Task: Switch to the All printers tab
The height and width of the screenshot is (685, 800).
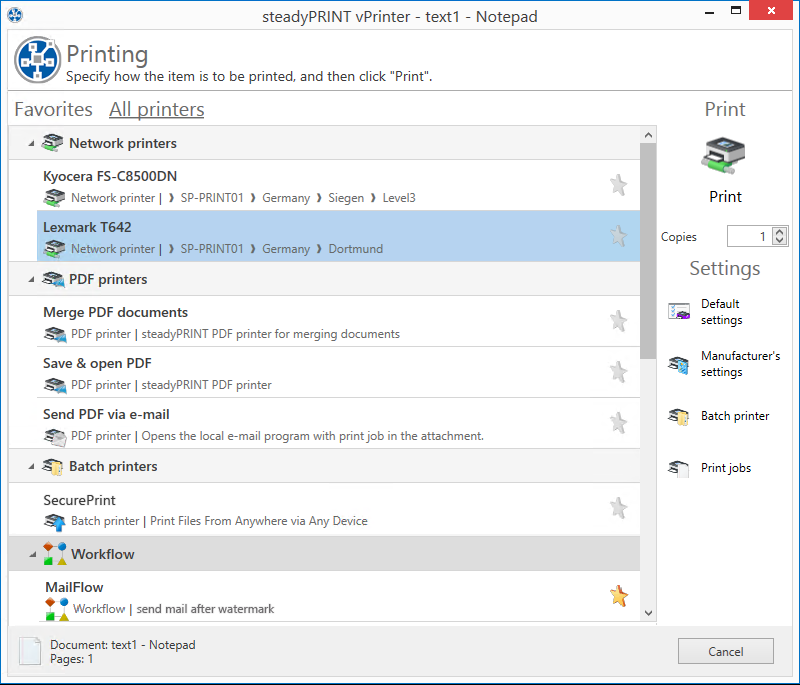Action: tap(156, 110)
